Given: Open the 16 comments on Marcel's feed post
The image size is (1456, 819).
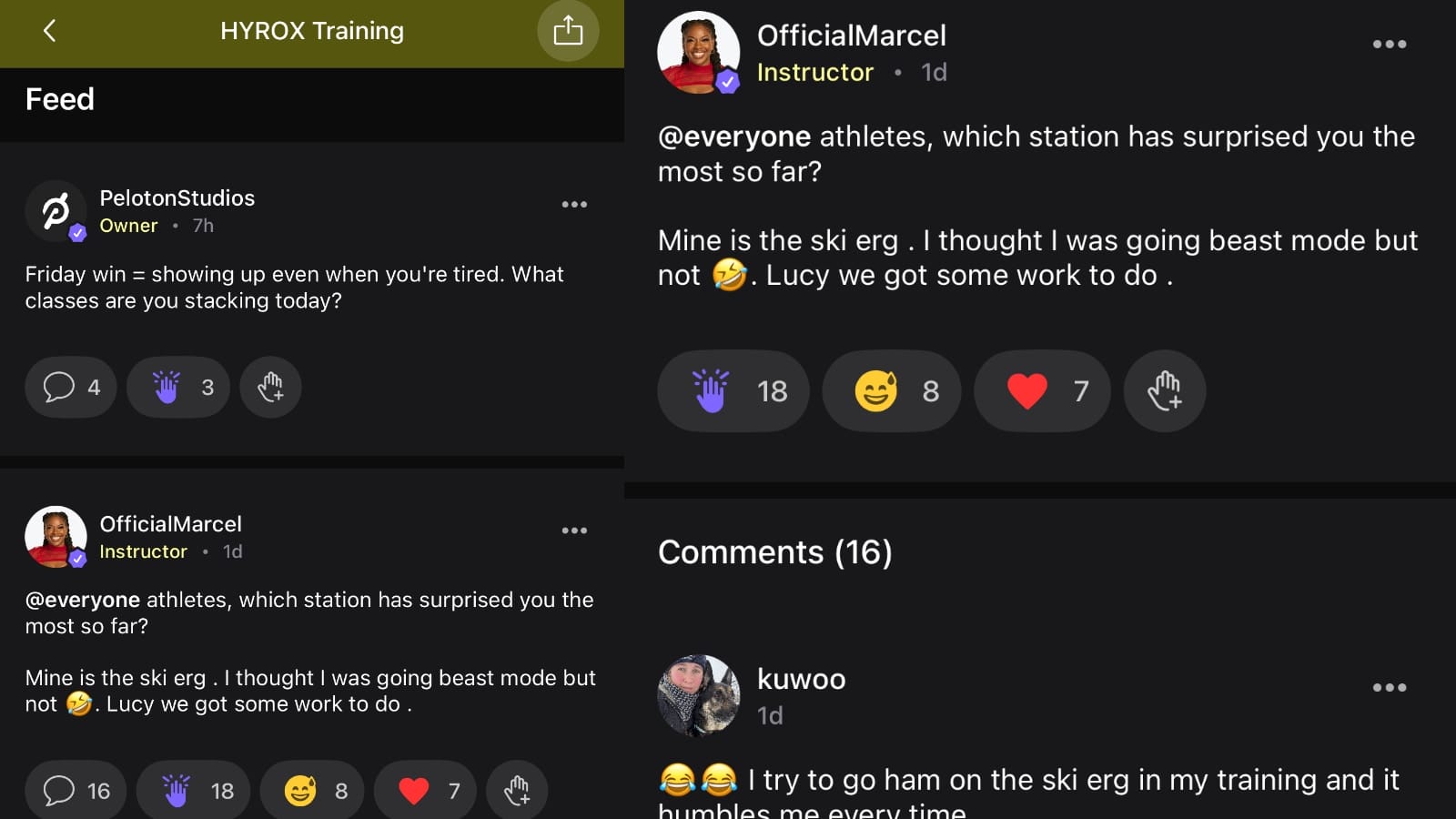Looking at the screenshot, I should click(x=76, y=791).
